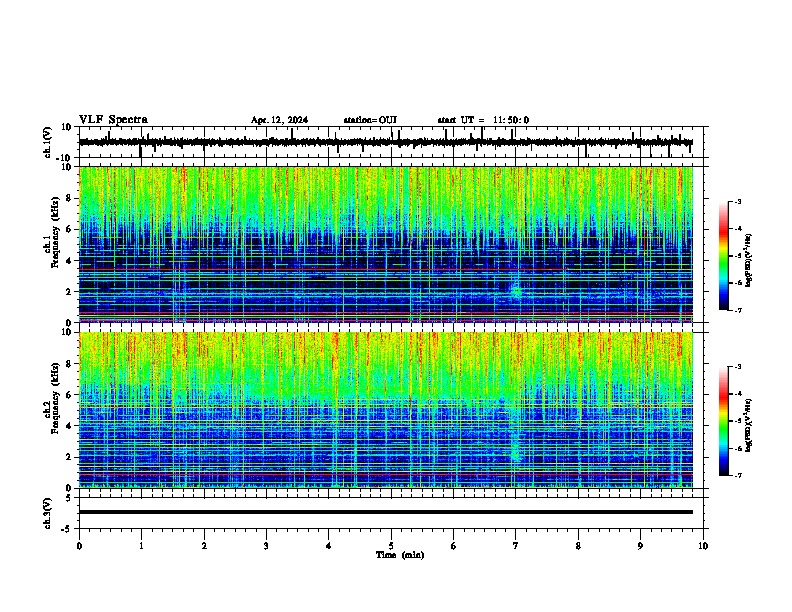
Task: Click the '8' kHz tick label on the ch.1 axis
Action: (x=70, y=198)
